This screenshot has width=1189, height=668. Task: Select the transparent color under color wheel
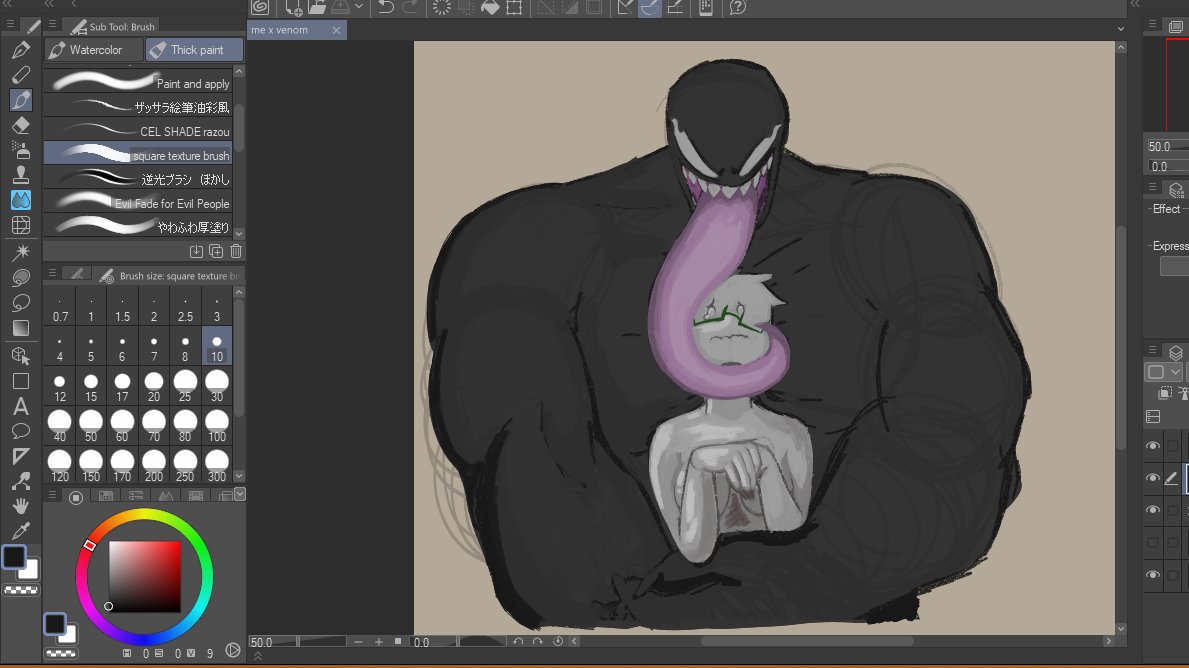pyautogui.click(x=61, y=653)
